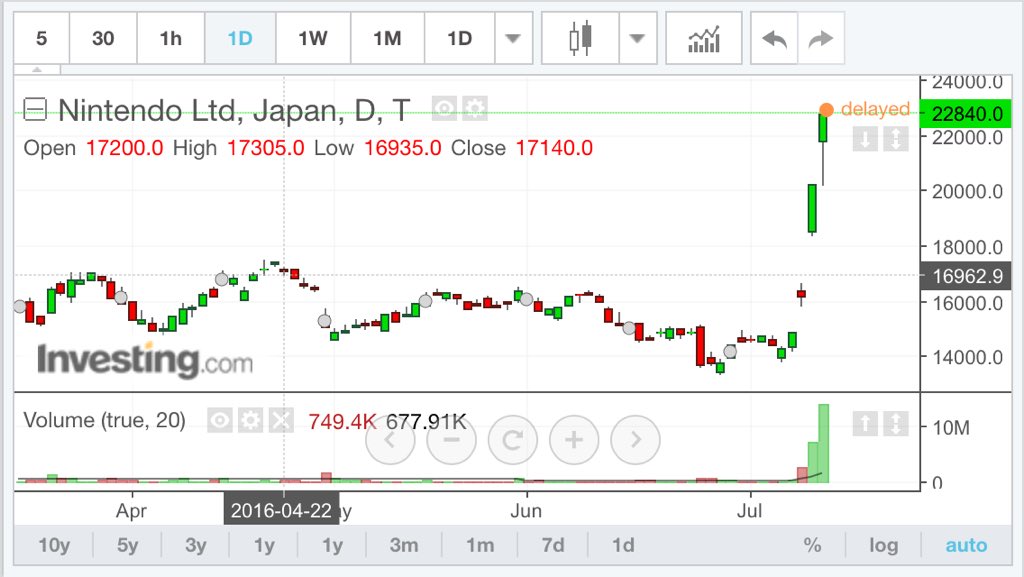Click the topmost green candlestick near 22840
This screenshot has width=1024, height=577.
click(x=824, y=128)
